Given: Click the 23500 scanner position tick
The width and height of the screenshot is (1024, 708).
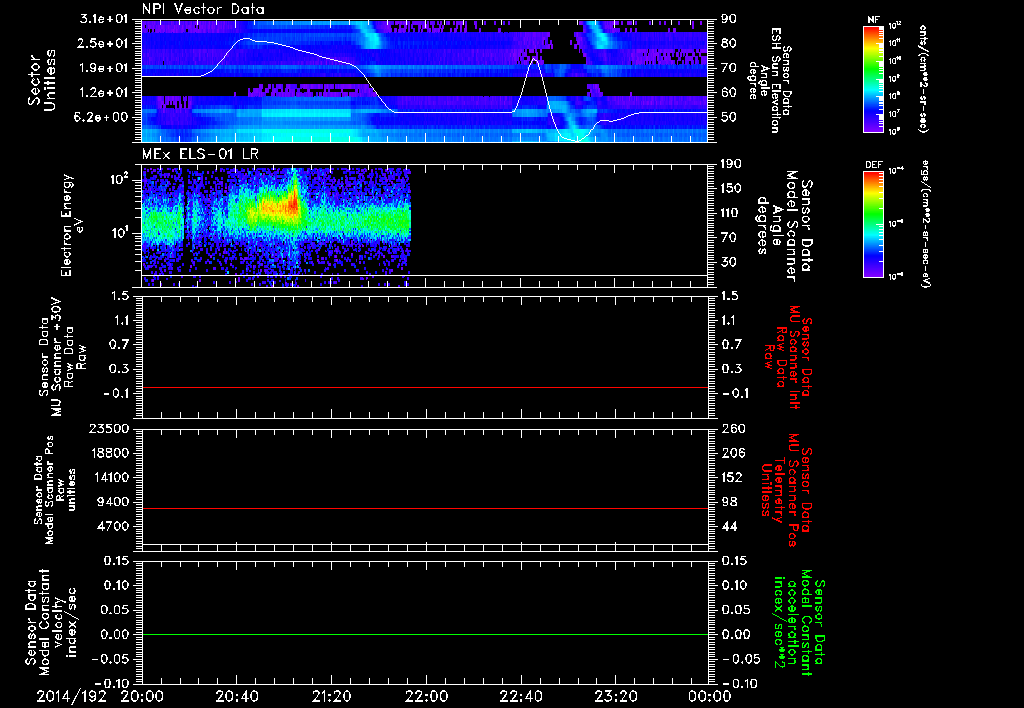Looking at the screenshot, I should (110, 429).
